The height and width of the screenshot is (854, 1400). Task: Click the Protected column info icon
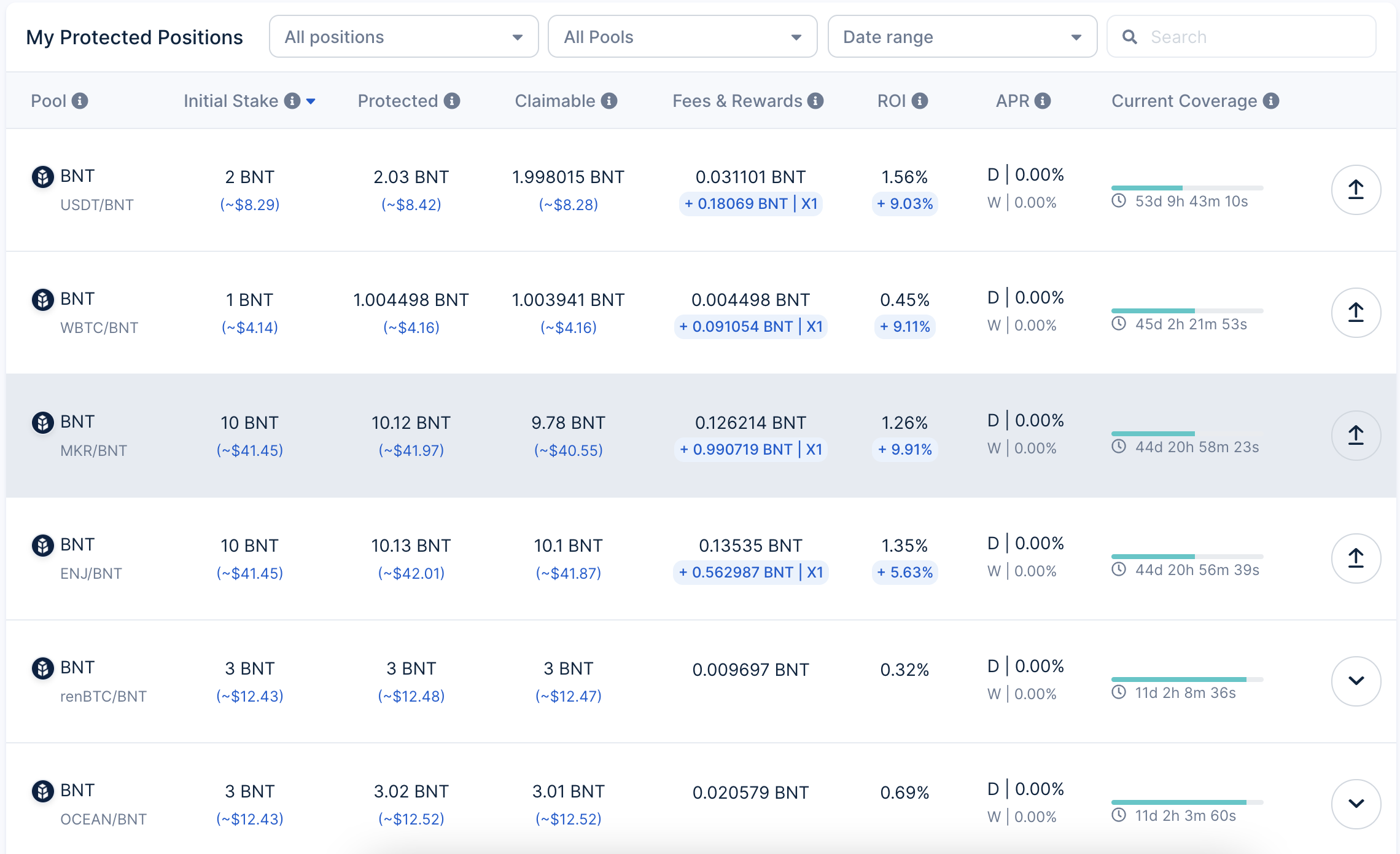point(452,100)
